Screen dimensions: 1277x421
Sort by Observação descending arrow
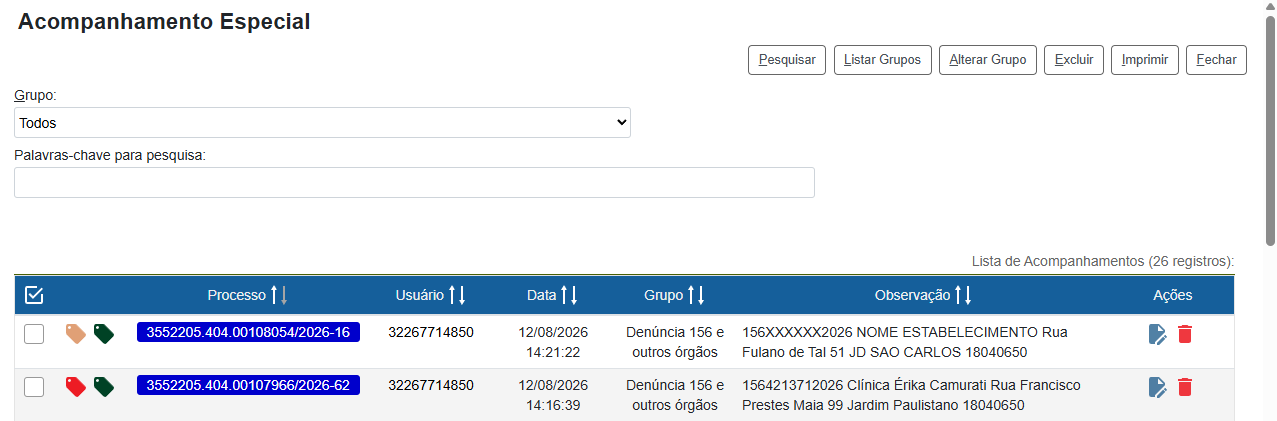tap(968, 295)
